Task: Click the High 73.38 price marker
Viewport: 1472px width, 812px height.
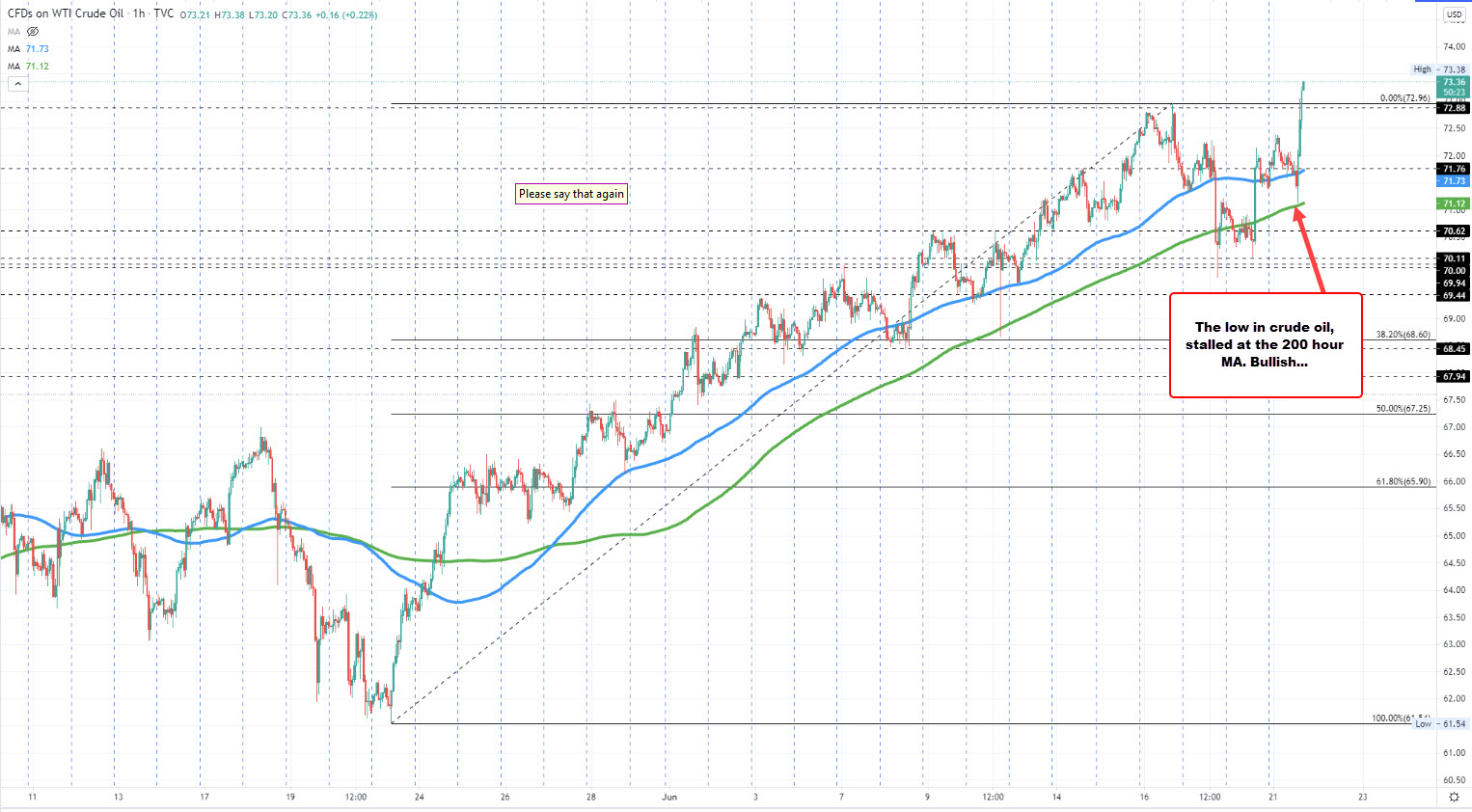Action: coord(1439,69)
